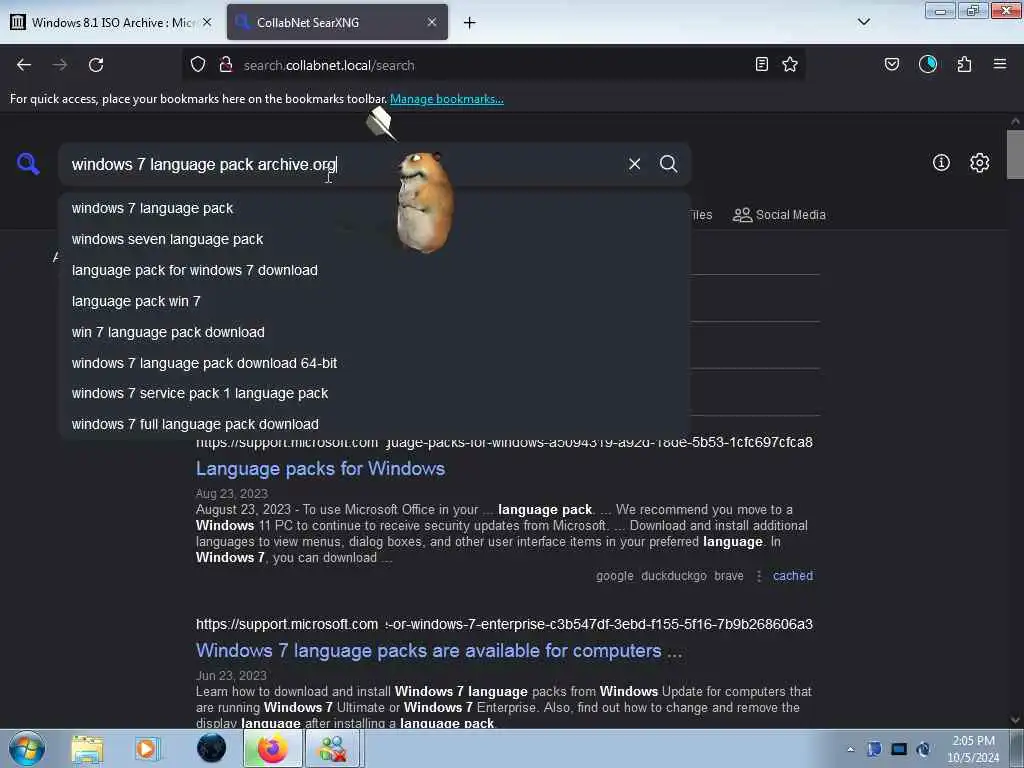The image size is (1024, 768).
Task: Open the Extensions puzzle icon
Action: coord(964,65)
